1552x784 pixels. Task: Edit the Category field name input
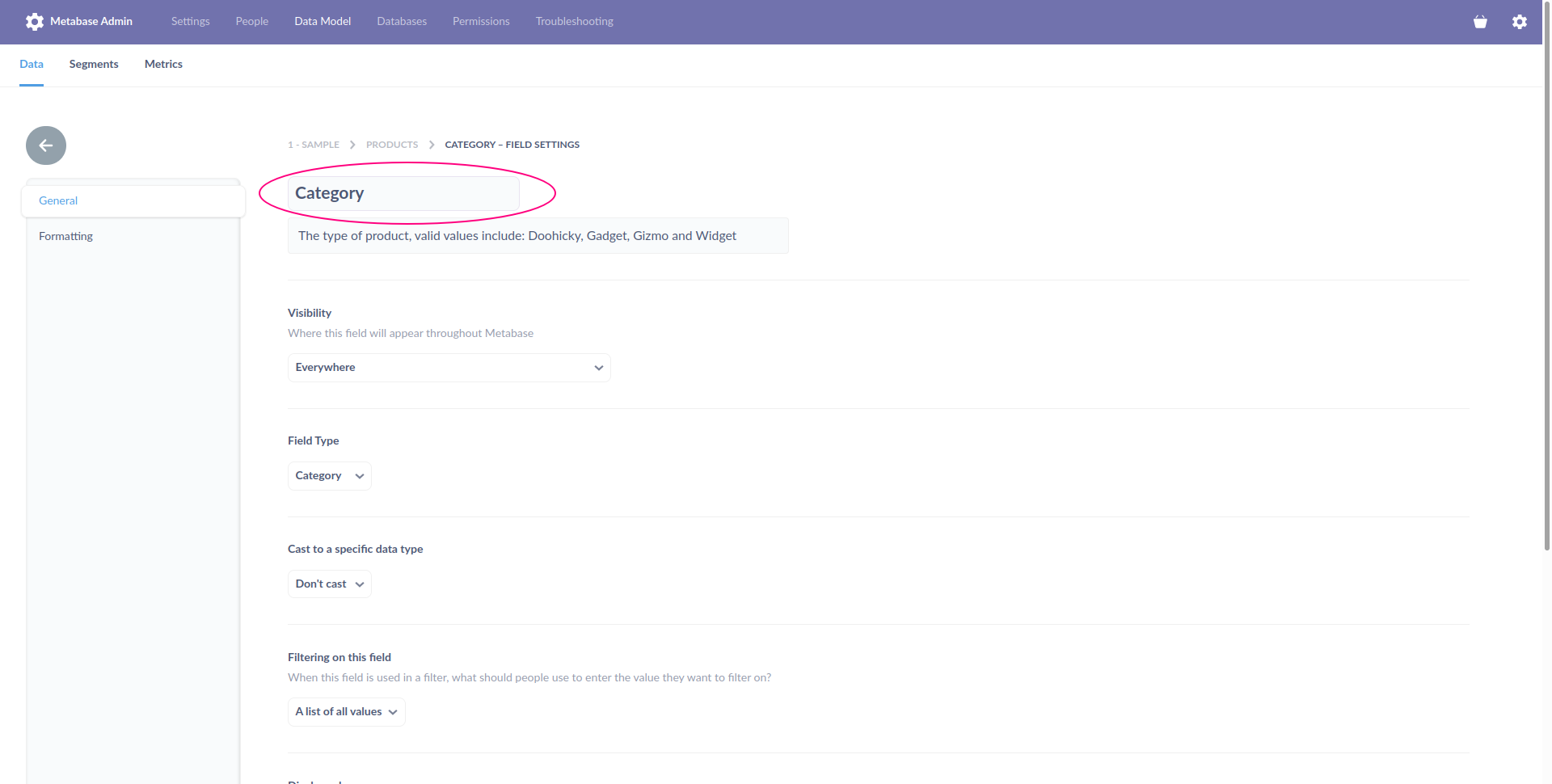[x=403, y=194]
